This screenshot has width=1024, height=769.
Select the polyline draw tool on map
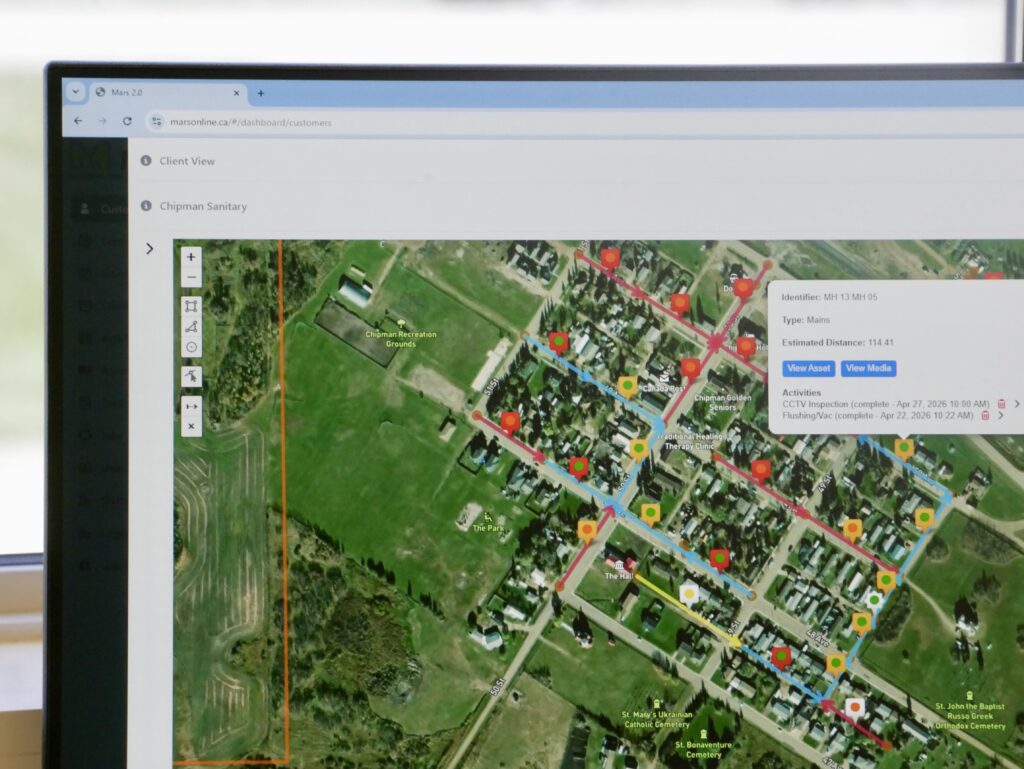pyautogui.click(x=191, y=326)
